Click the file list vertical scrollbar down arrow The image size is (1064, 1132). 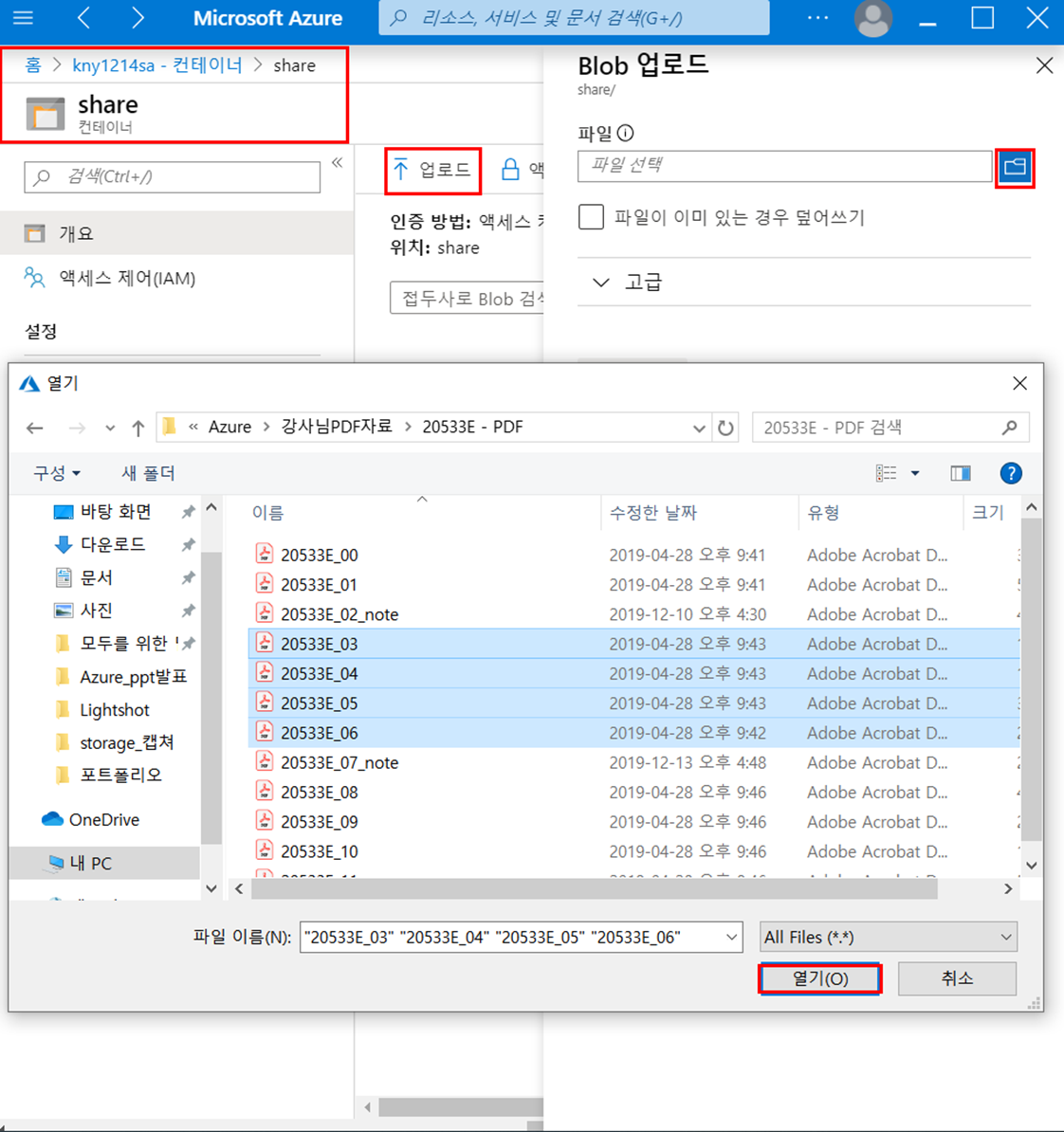point(1032,865)
